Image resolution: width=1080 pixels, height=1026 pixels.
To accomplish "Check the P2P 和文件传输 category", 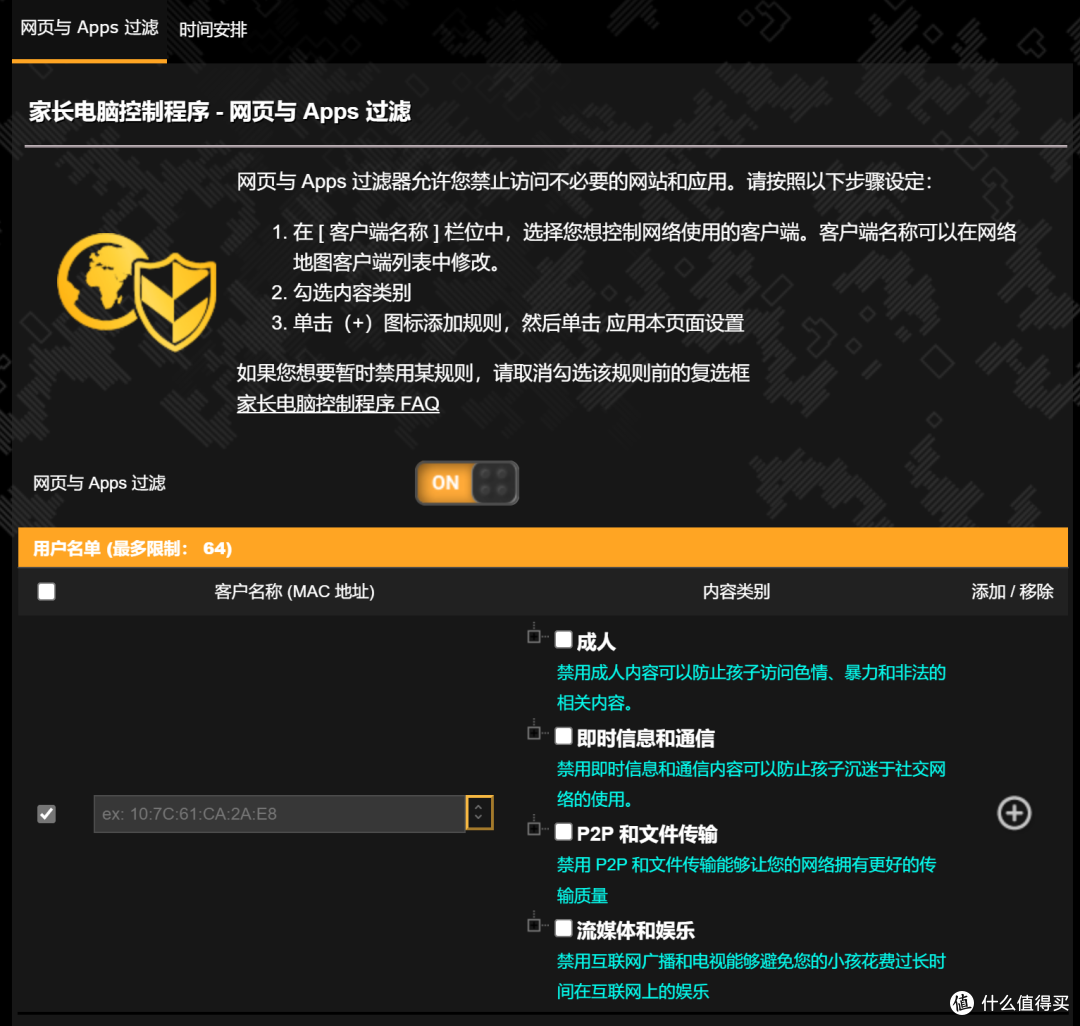I will coord(563,832).
